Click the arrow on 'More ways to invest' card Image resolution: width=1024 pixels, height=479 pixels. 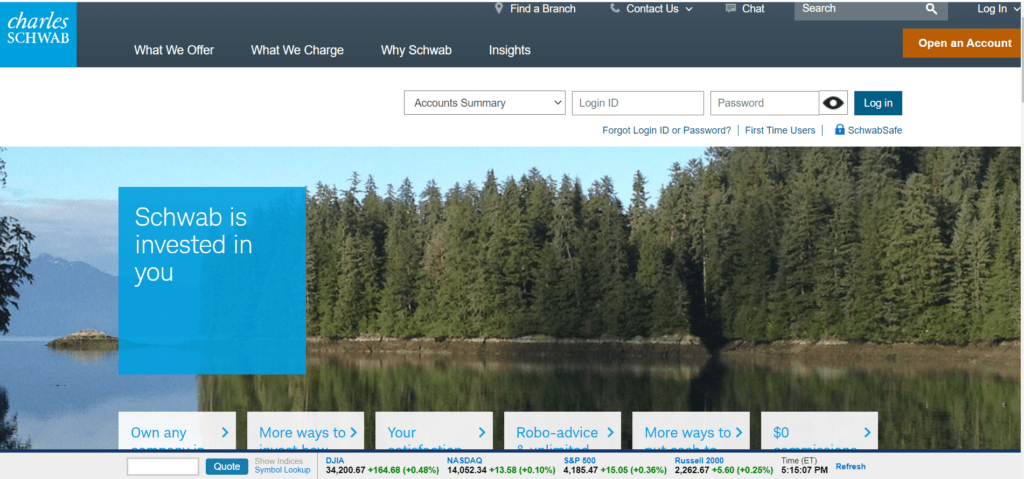[353, 432]
